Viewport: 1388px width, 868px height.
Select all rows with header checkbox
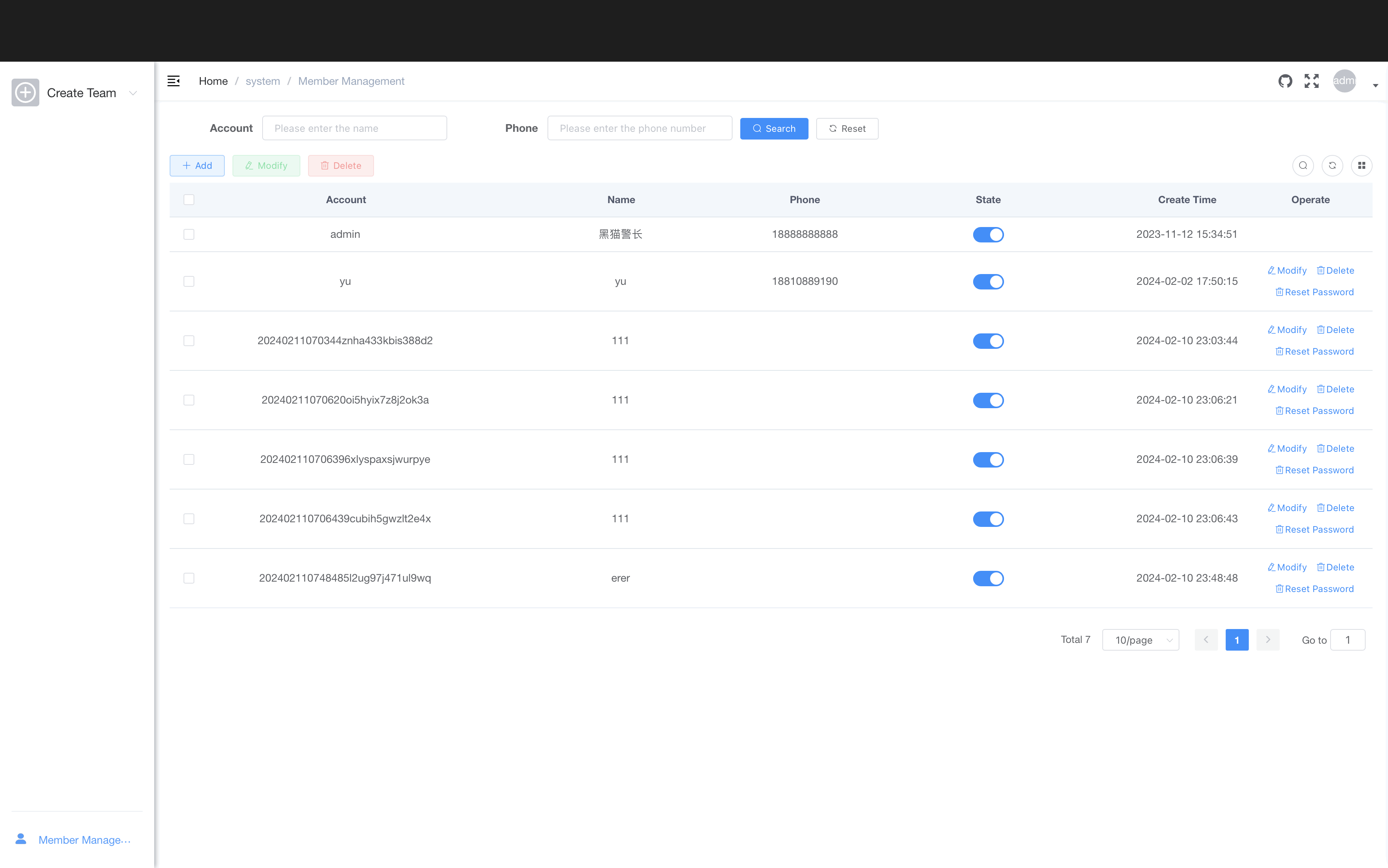pyautogui.click(x=189, y=200)
